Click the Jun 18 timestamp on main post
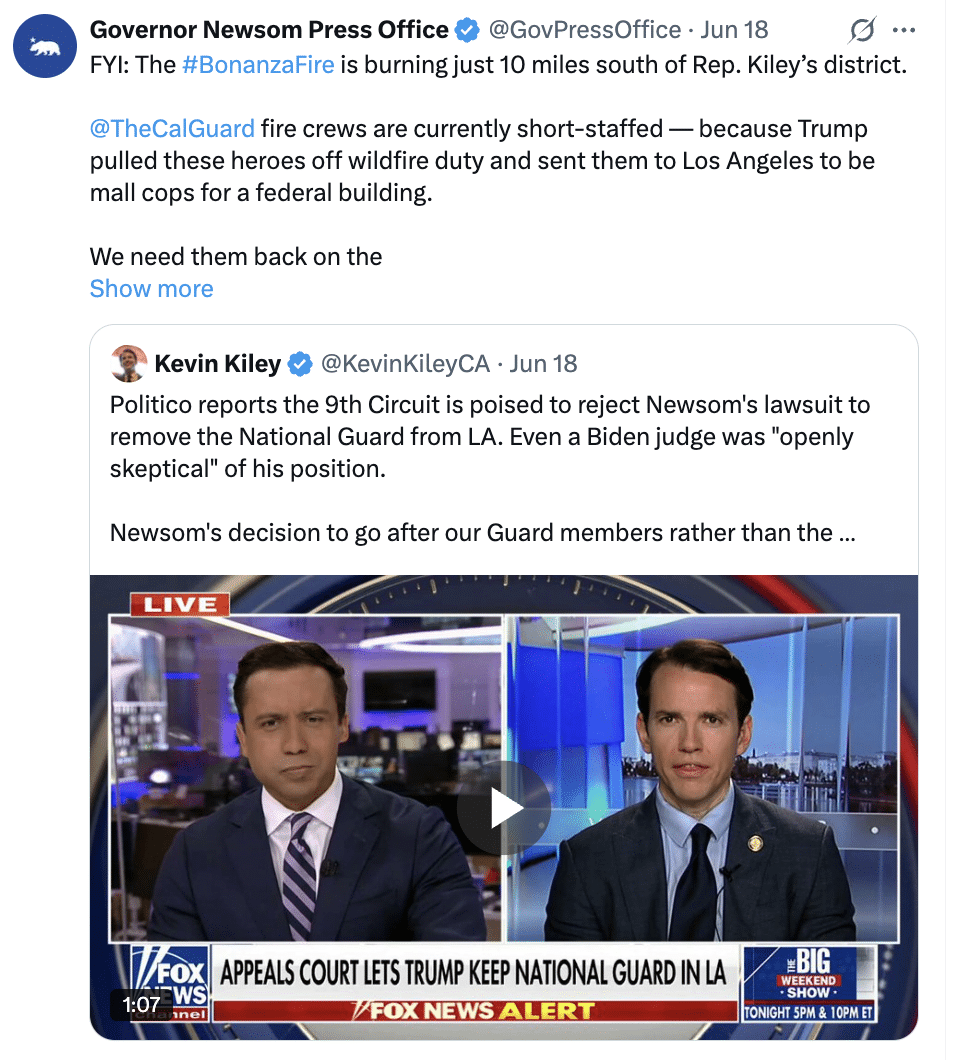 [x=734, y=30]
